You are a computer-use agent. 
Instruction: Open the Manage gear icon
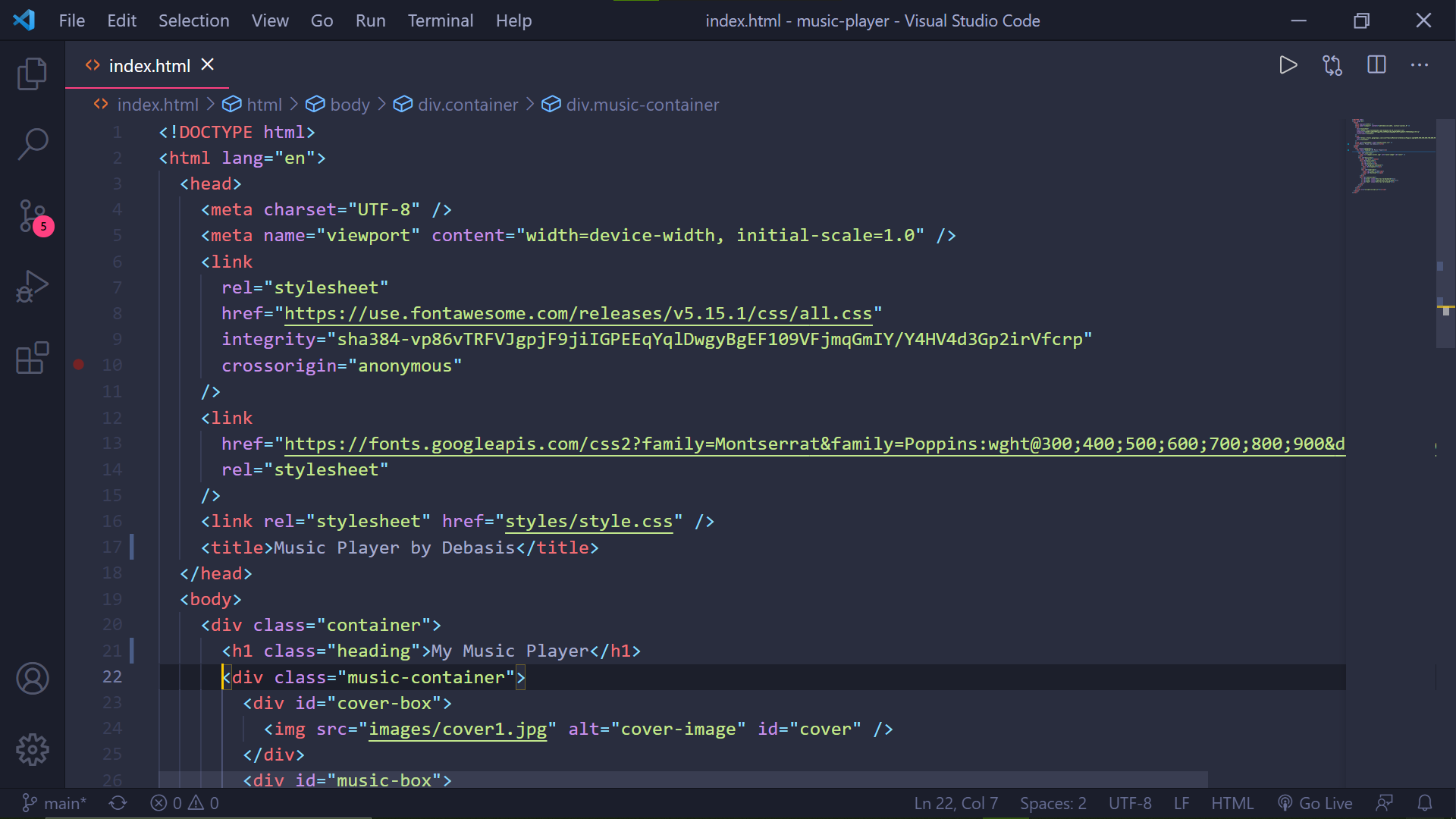pyautogui.click(x=32, y=749)
